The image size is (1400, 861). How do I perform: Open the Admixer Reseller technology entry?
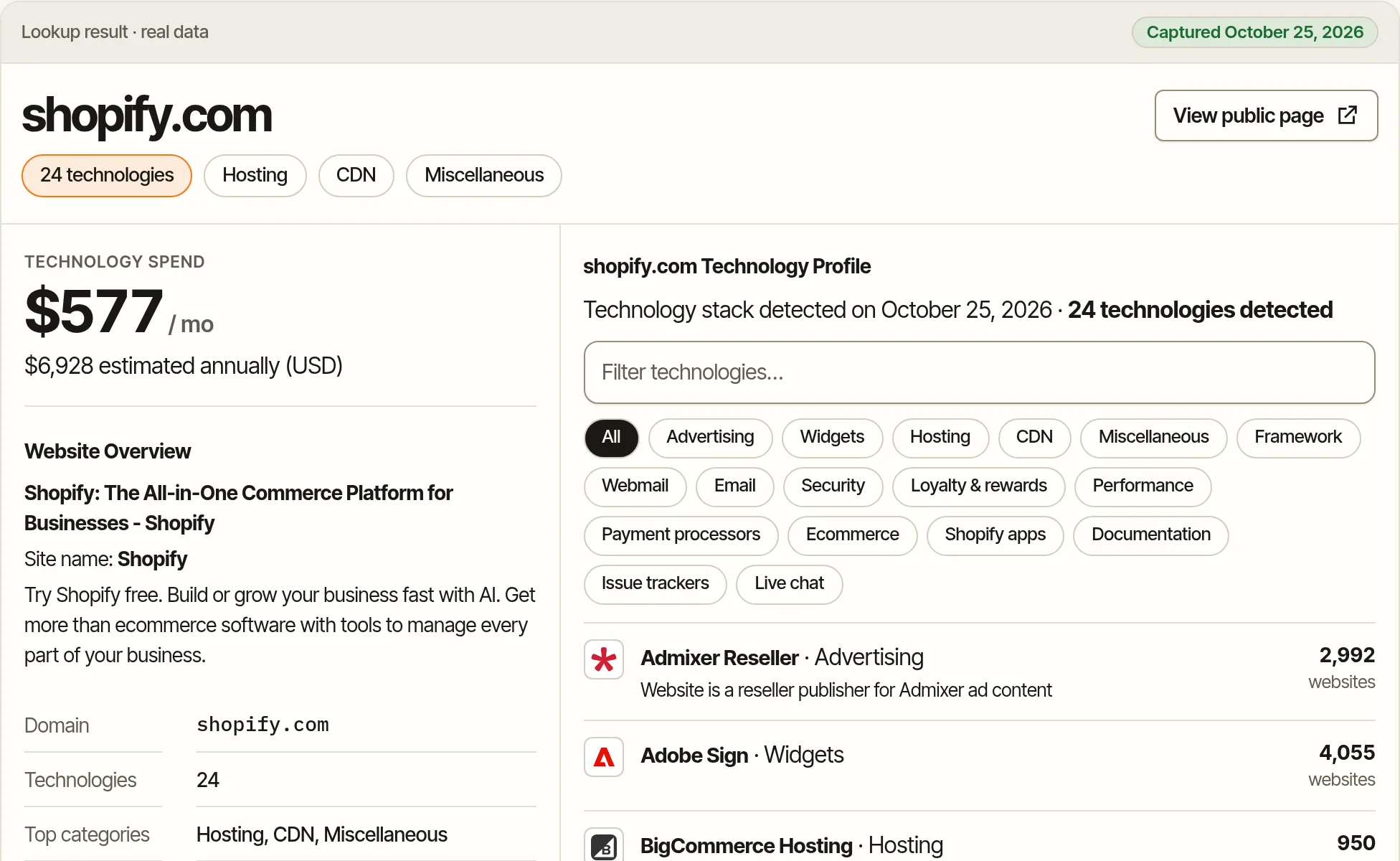[979, 672]
